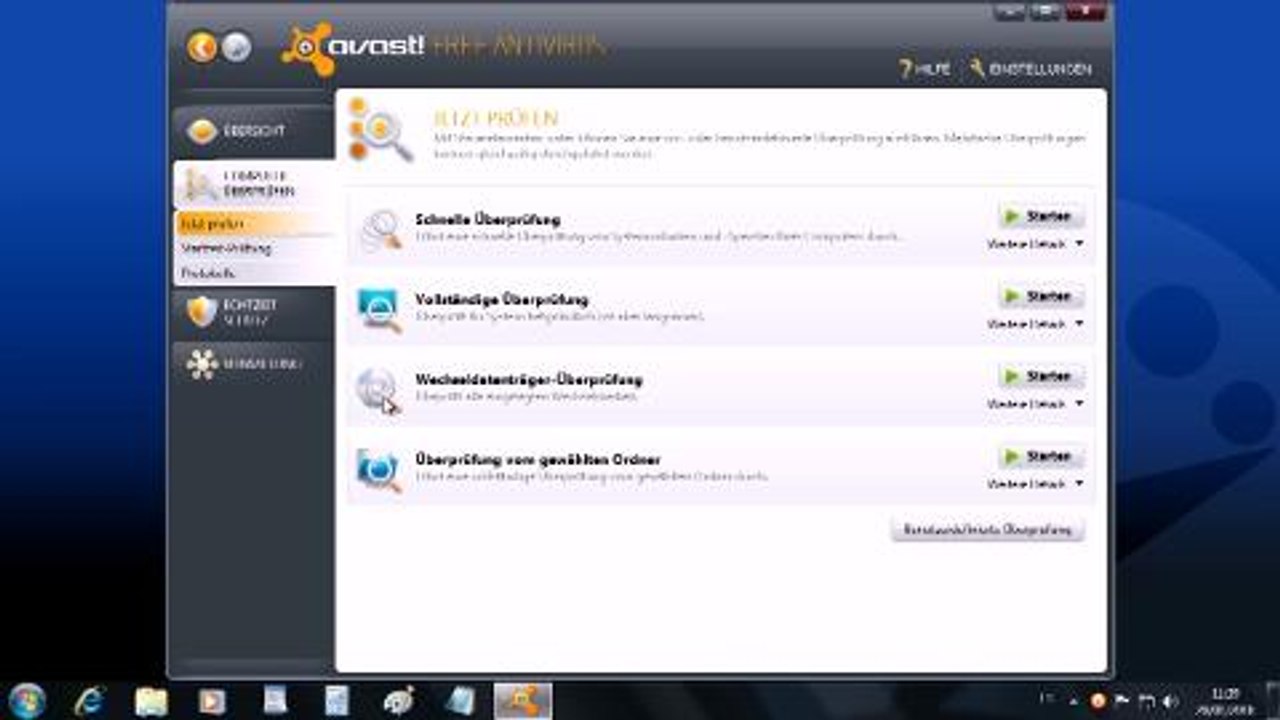The height and width of the screenshot is (720, 1280).
Task: Open the Windows Start menu
Action: pyautogui.click(x=26, y=700)
